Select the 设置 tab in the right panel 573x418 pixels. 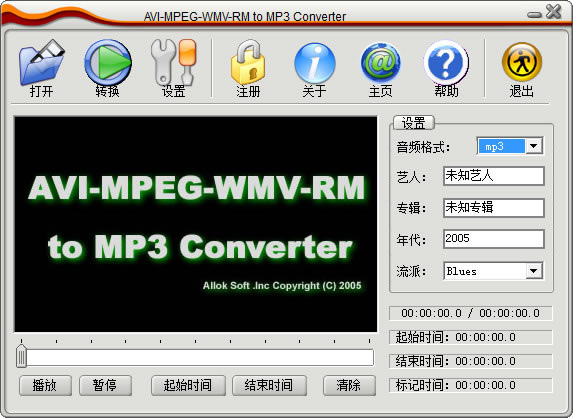pos(413,123)
